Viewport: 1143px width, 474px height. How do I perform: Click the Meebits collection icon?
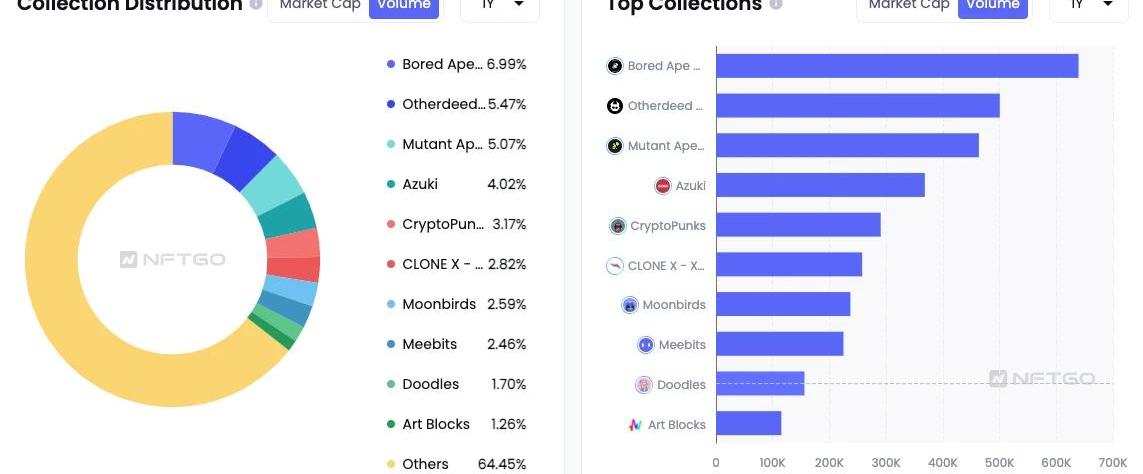pos(646,345)
